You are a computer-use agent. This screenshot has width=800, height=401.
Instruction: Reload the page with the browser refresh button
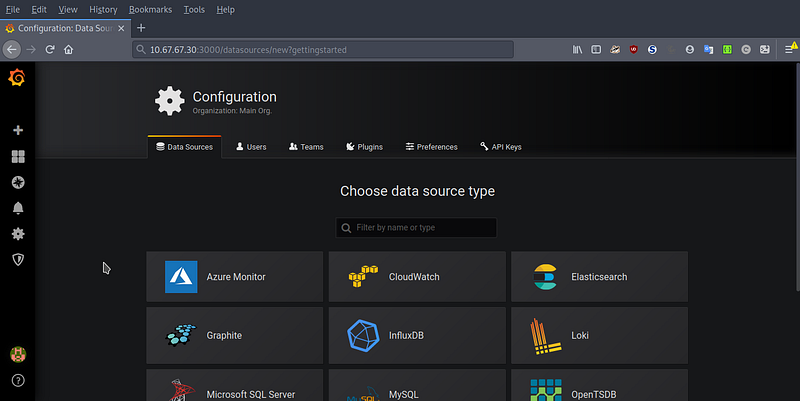coord(49,49)
